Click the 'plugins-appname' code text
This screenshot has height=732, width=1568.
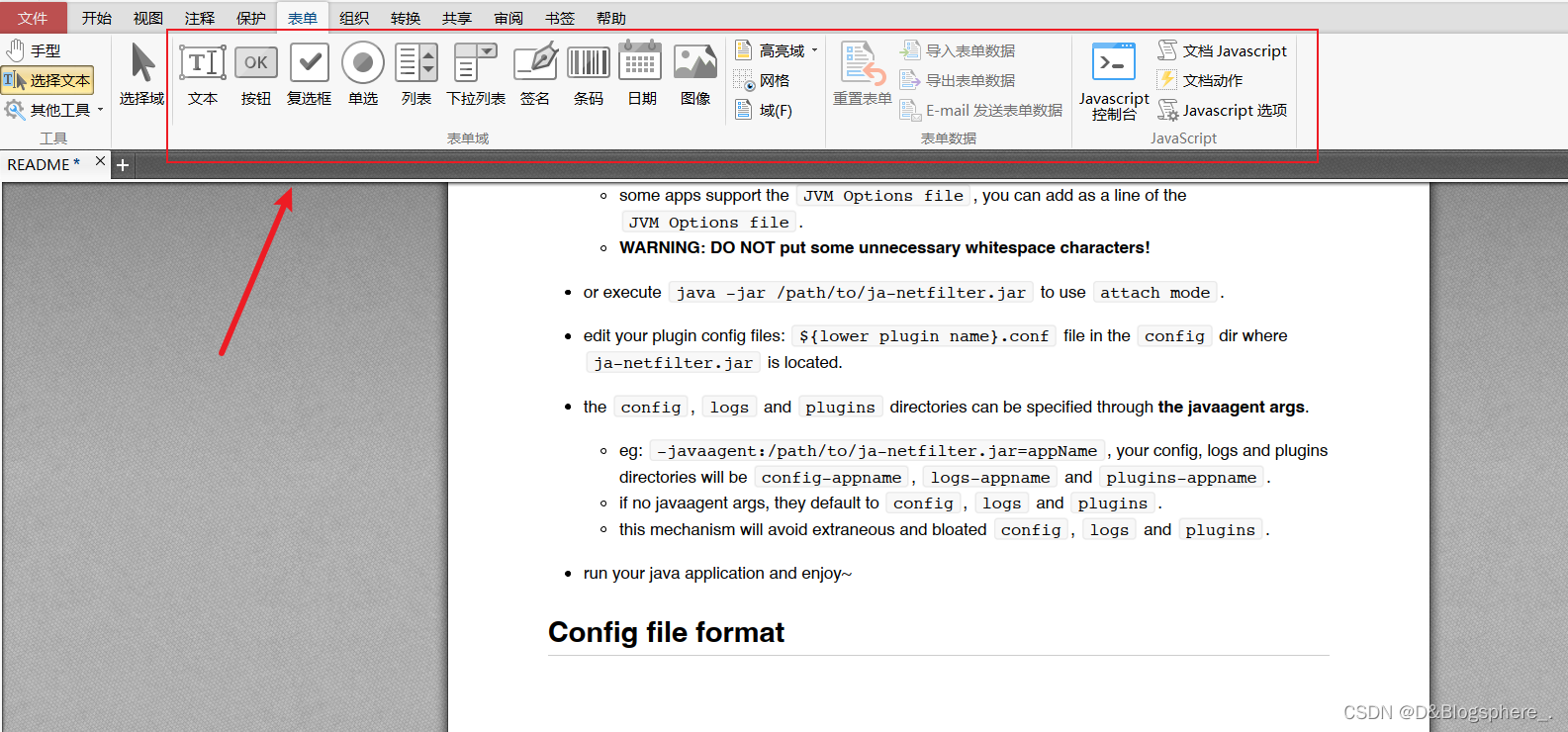[x=1181, y=478]
